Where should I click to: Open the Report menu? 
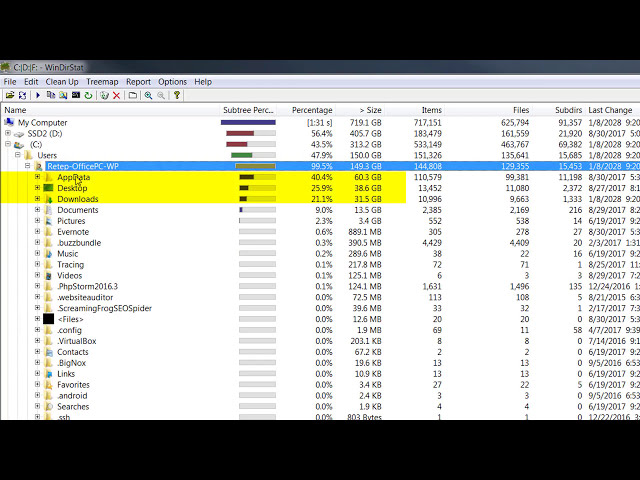click(x=138, y=82)
